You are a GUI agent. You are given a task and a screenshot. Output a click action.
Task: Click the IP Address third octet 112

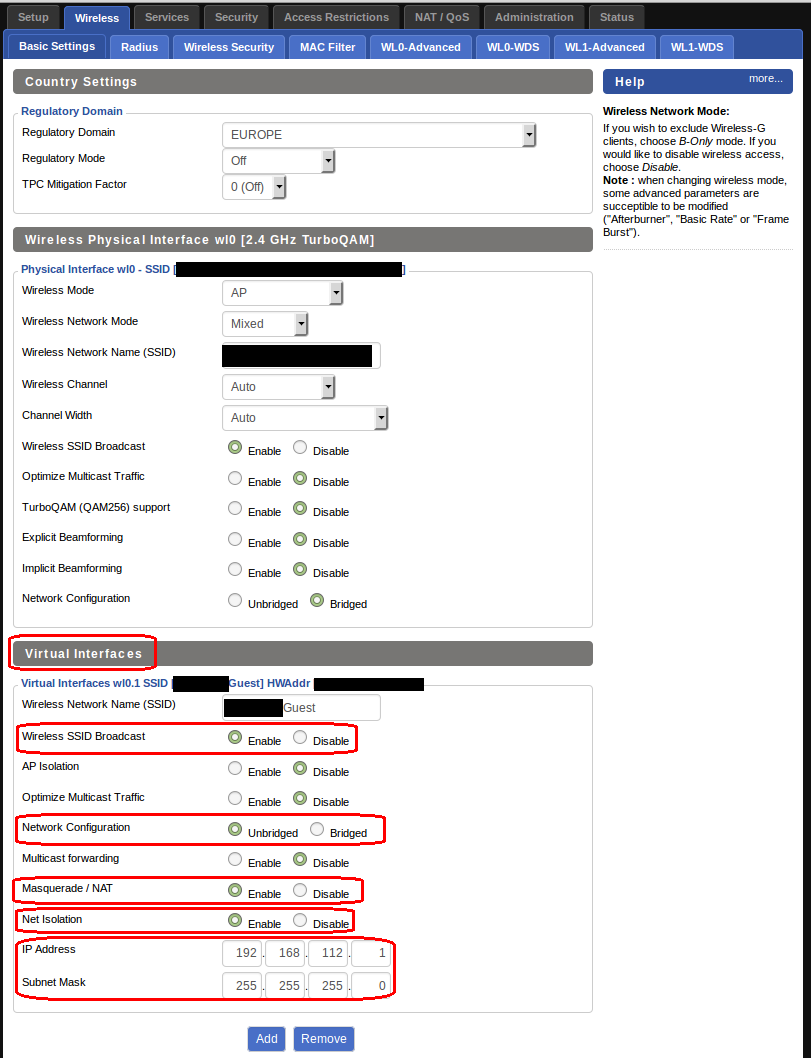(328, 953)
